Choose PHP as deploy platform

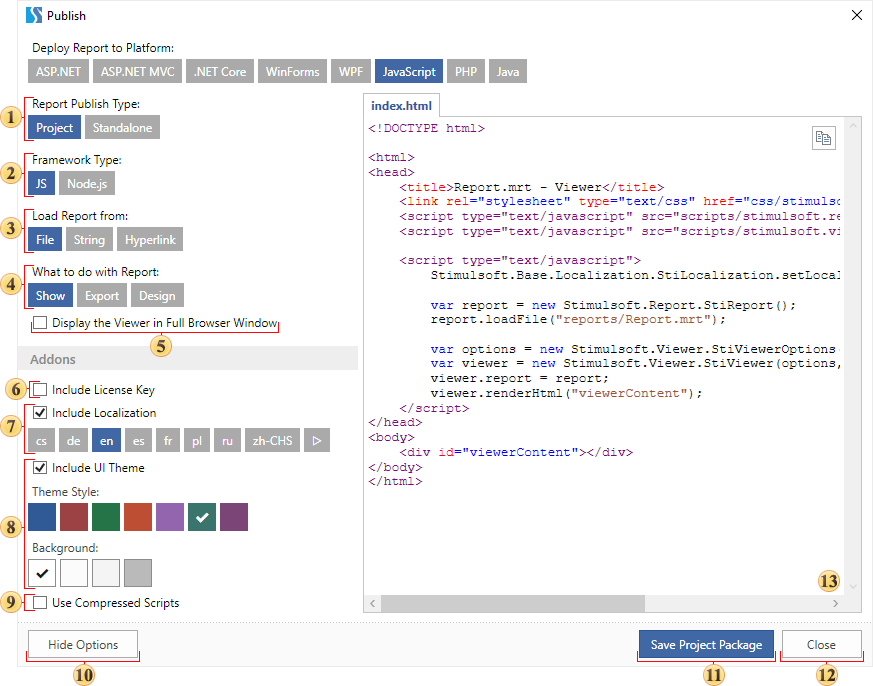click(465, 72)
